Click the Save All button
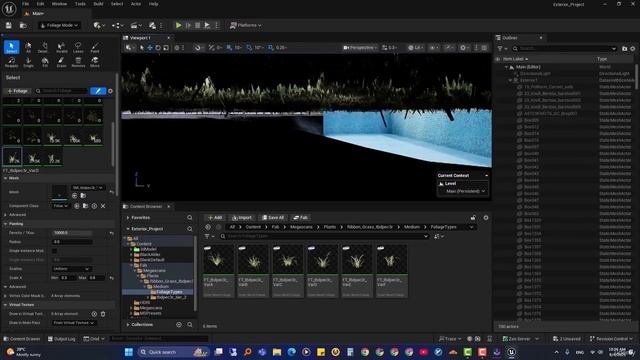Image resolution: width=640 pixels, height=360 pixels. click(x=273, y=218)
